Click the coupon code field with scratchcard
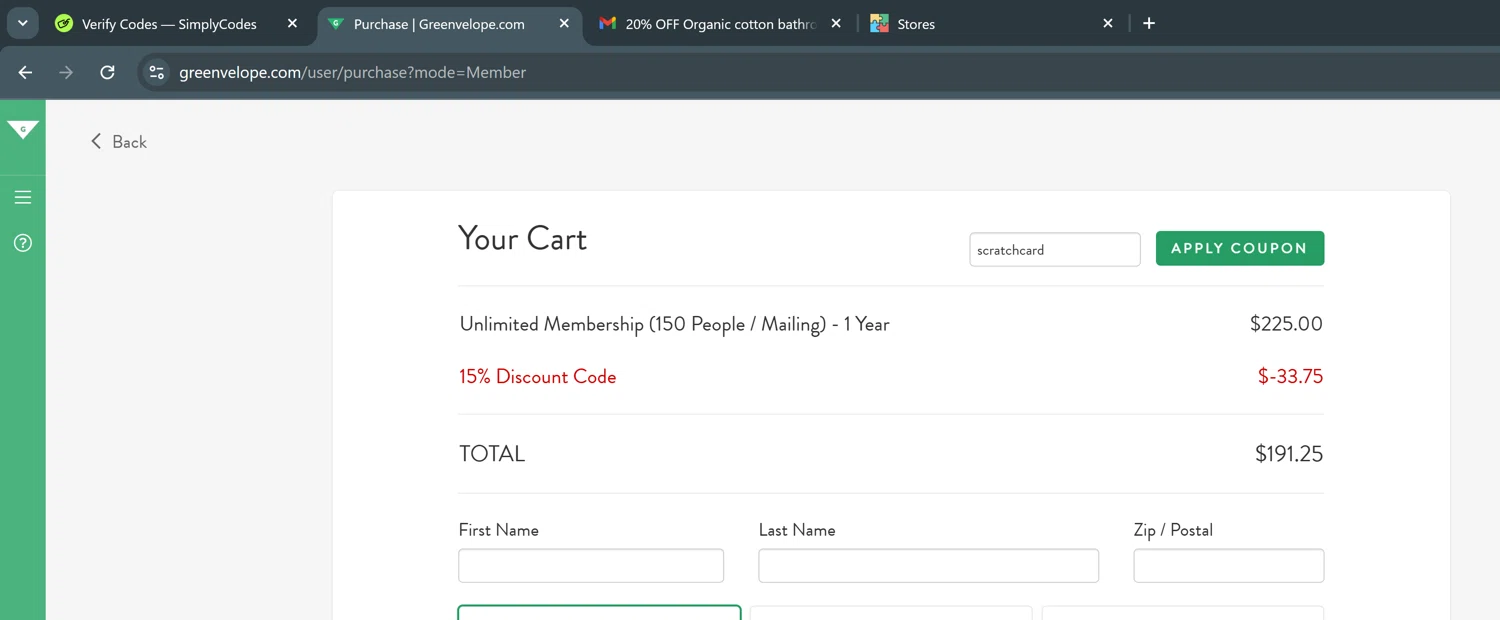Screen dimensions: 1500x620 pyautogui.click(x=1054, y=250)
